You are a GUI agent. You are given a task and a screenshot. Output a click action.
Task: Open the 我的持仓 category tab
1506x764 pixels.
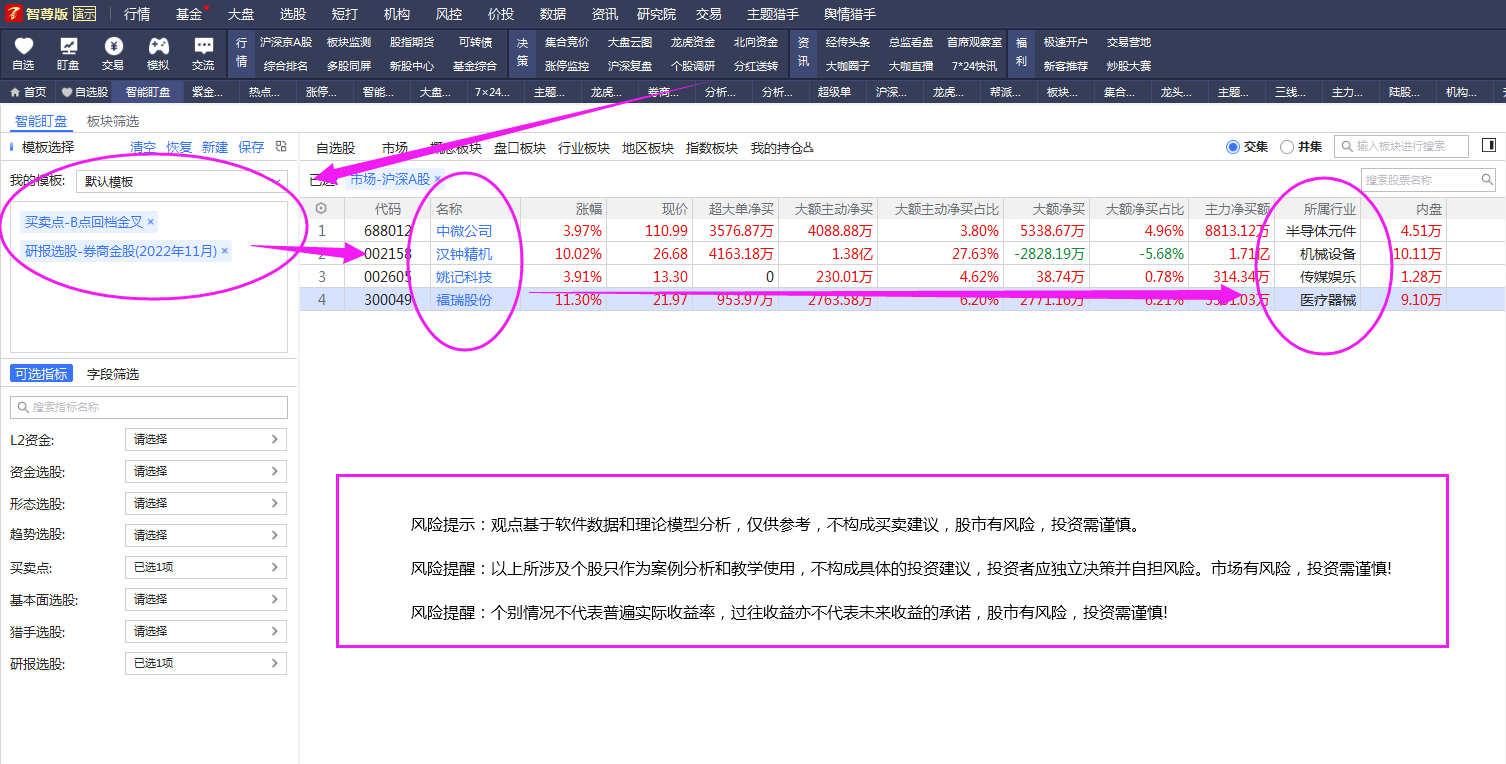point(782,148)
